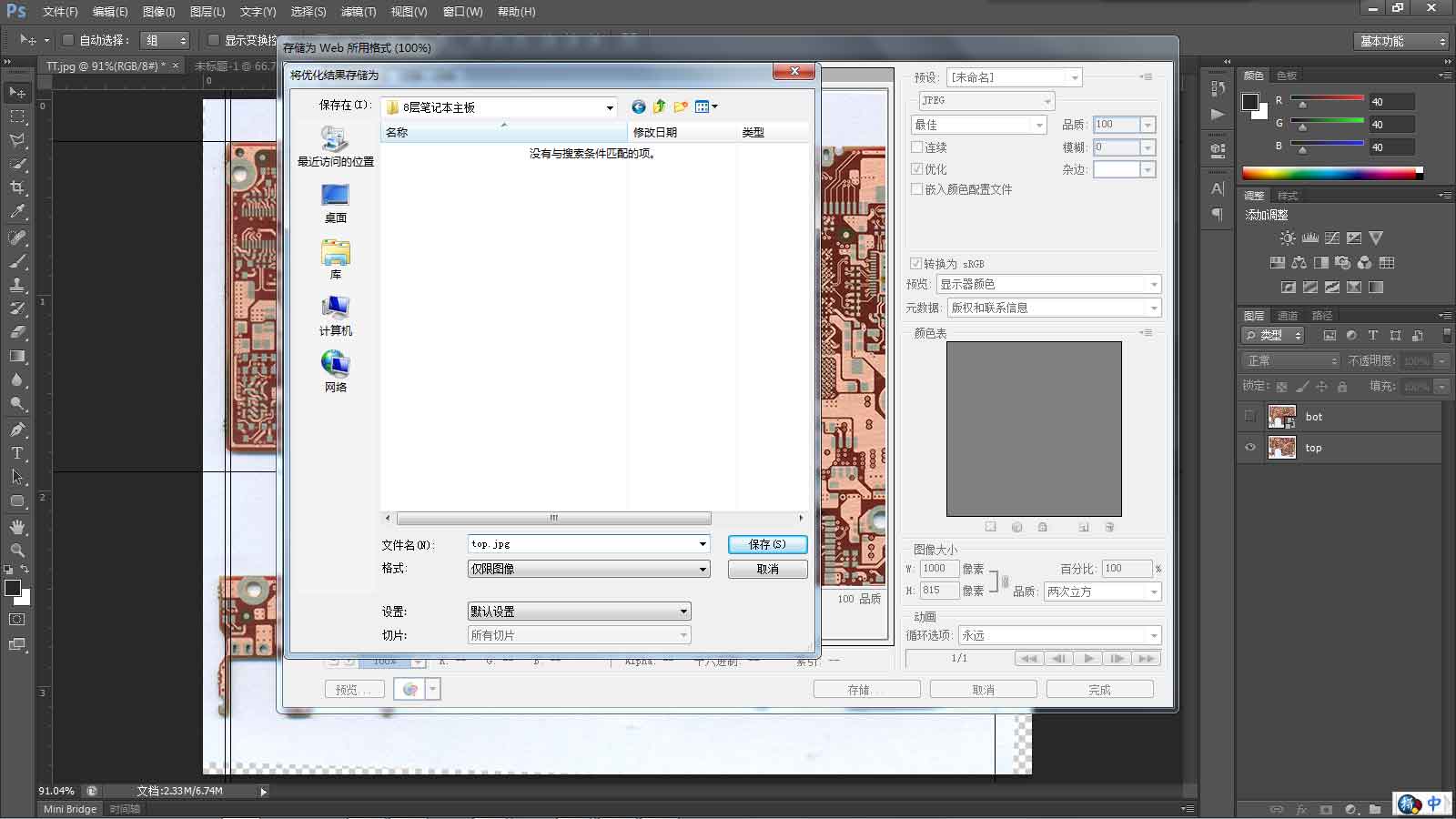Open quality preset dropdown 最佳

tap(979, 125)
